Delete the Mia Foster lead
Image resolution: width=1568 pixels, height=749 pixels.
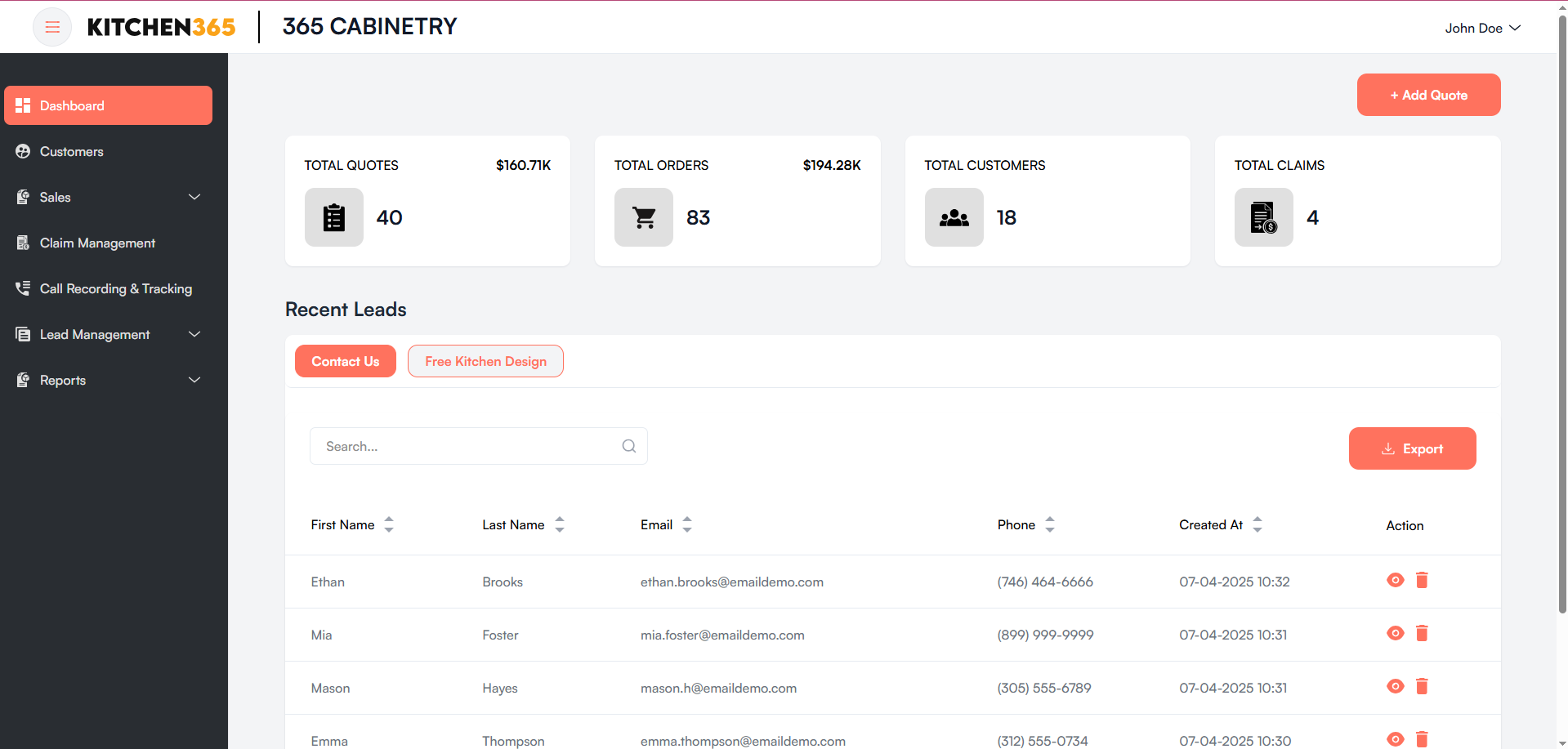pyautogui.click(x=1422, y=633)
